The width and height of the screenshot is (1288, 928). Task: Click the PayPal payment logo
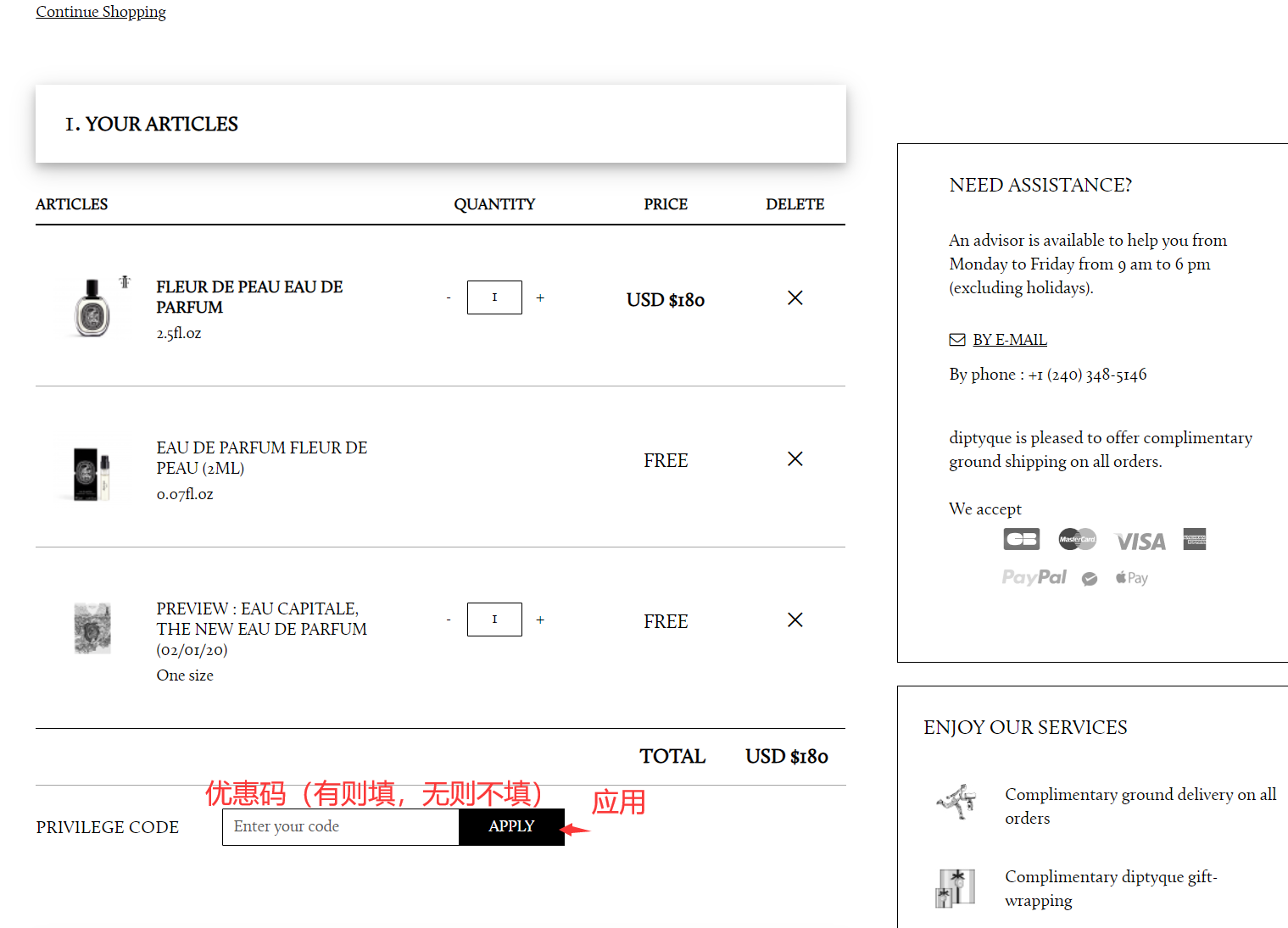tap(1034, 577)
